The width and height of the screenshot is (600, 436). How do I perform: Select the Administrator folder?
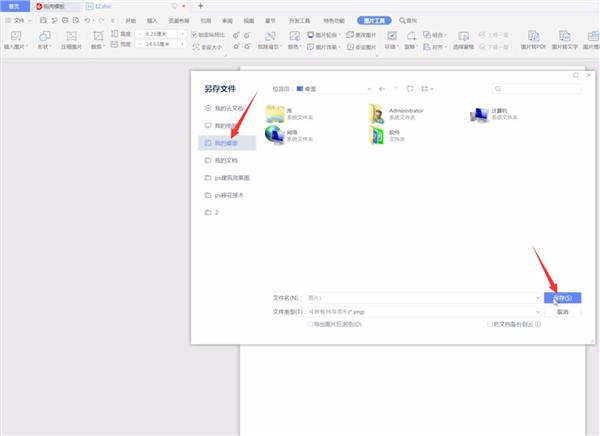tap(396, 114)
